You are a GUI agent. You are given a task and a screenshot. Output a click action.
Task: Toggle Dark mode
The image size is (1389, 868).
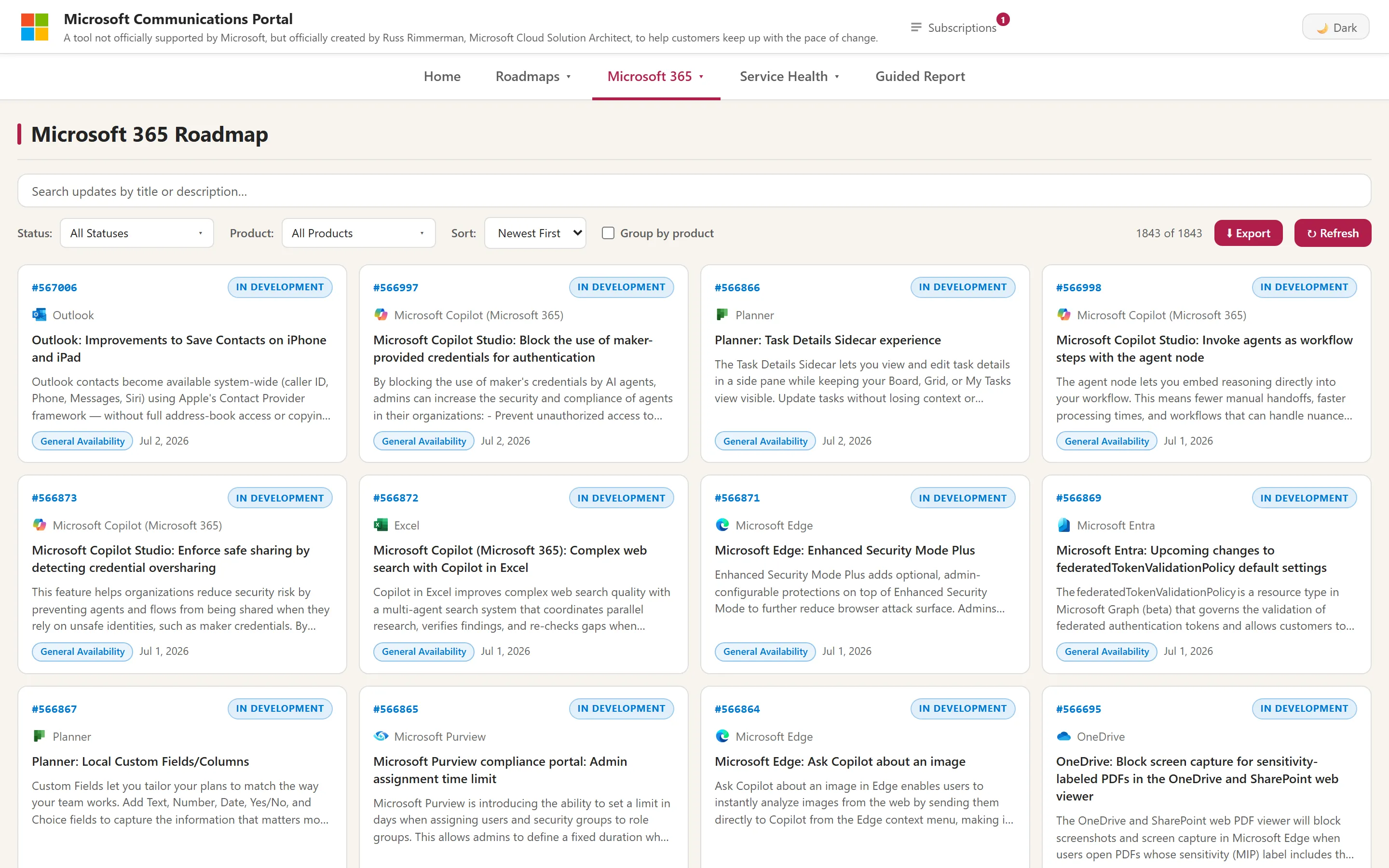[1335, 27]
